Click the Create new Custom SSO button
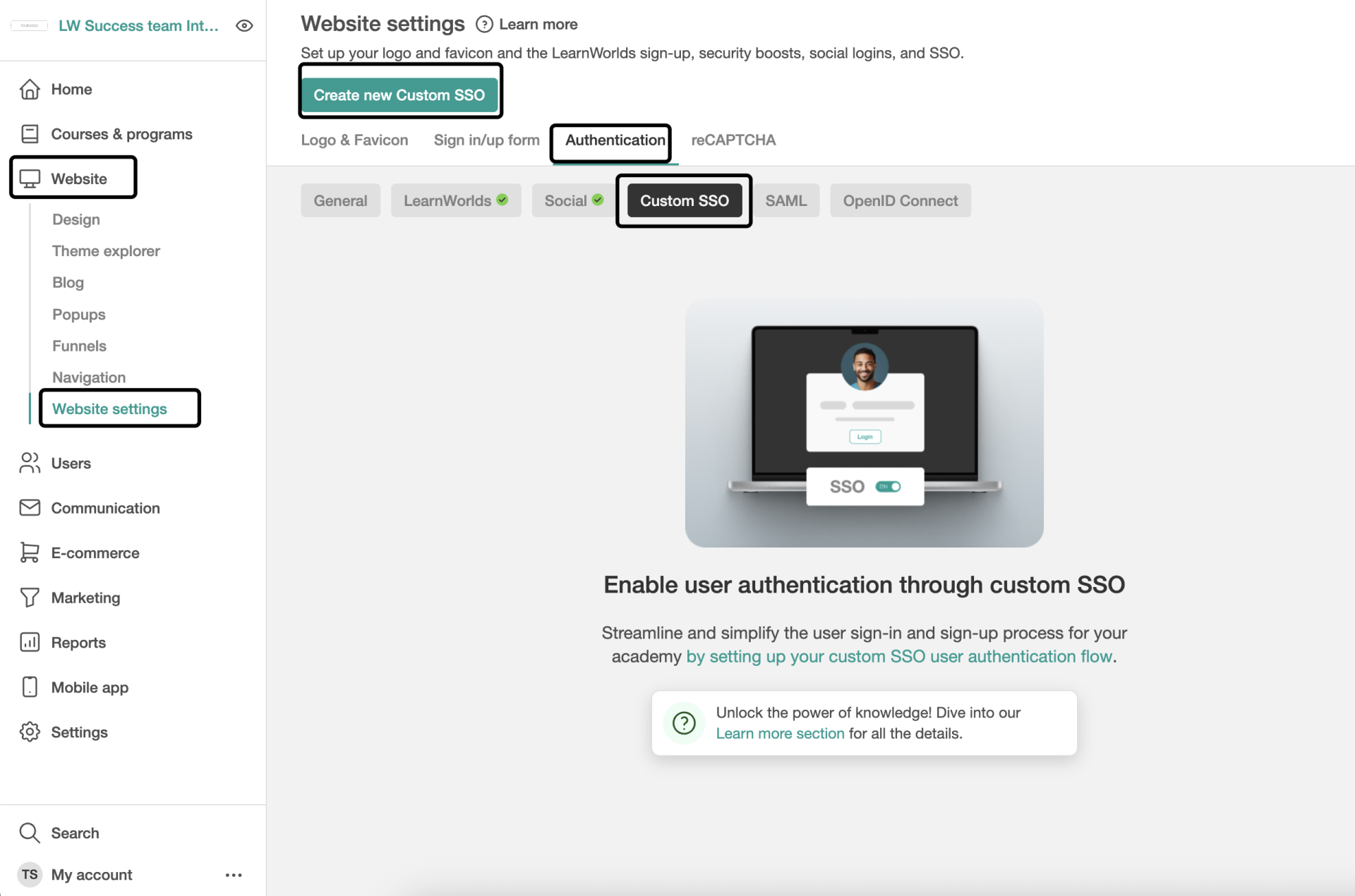1355x896 pixels. click(x=399, y=95)
